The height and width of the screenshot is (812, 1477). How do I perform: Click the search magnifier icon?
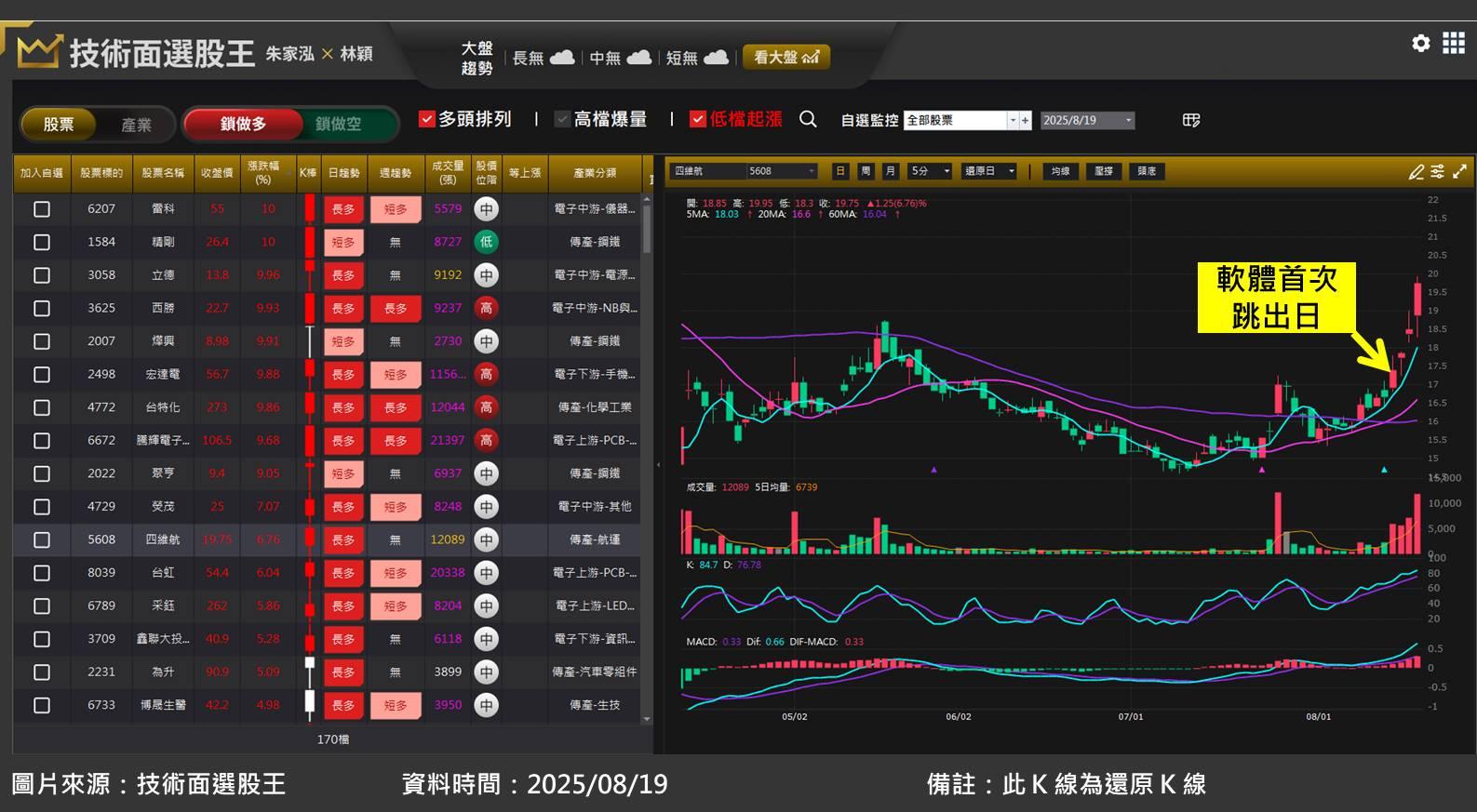(x=808, y=119)
